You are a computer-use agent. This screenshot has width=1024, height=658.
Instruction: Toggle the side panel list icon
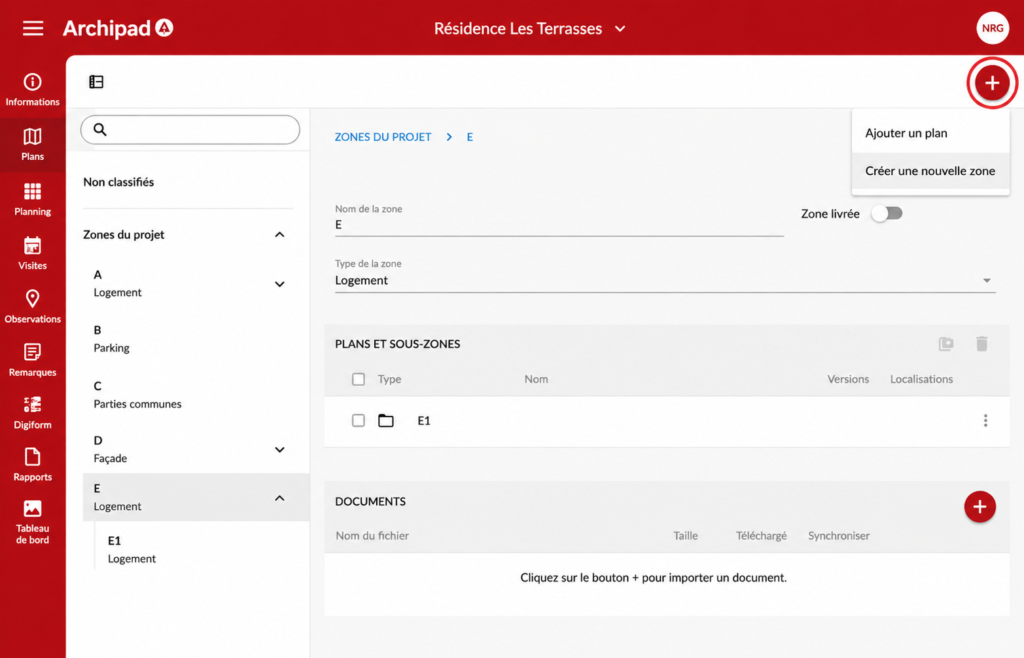coord(96,82)
